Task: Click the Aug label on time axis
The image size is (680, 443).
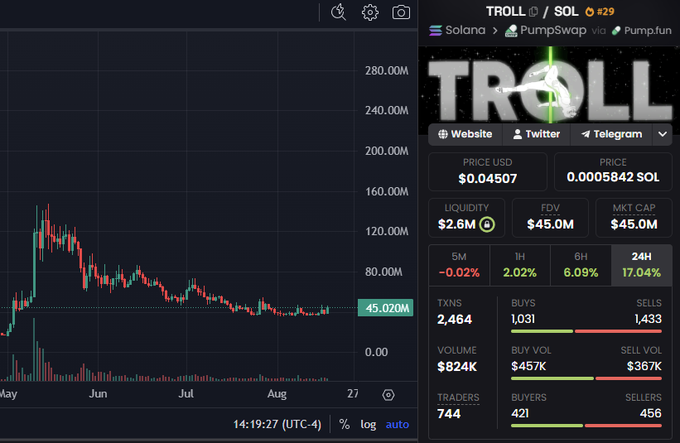Action: pyautogui.click(x=277, y=394)
